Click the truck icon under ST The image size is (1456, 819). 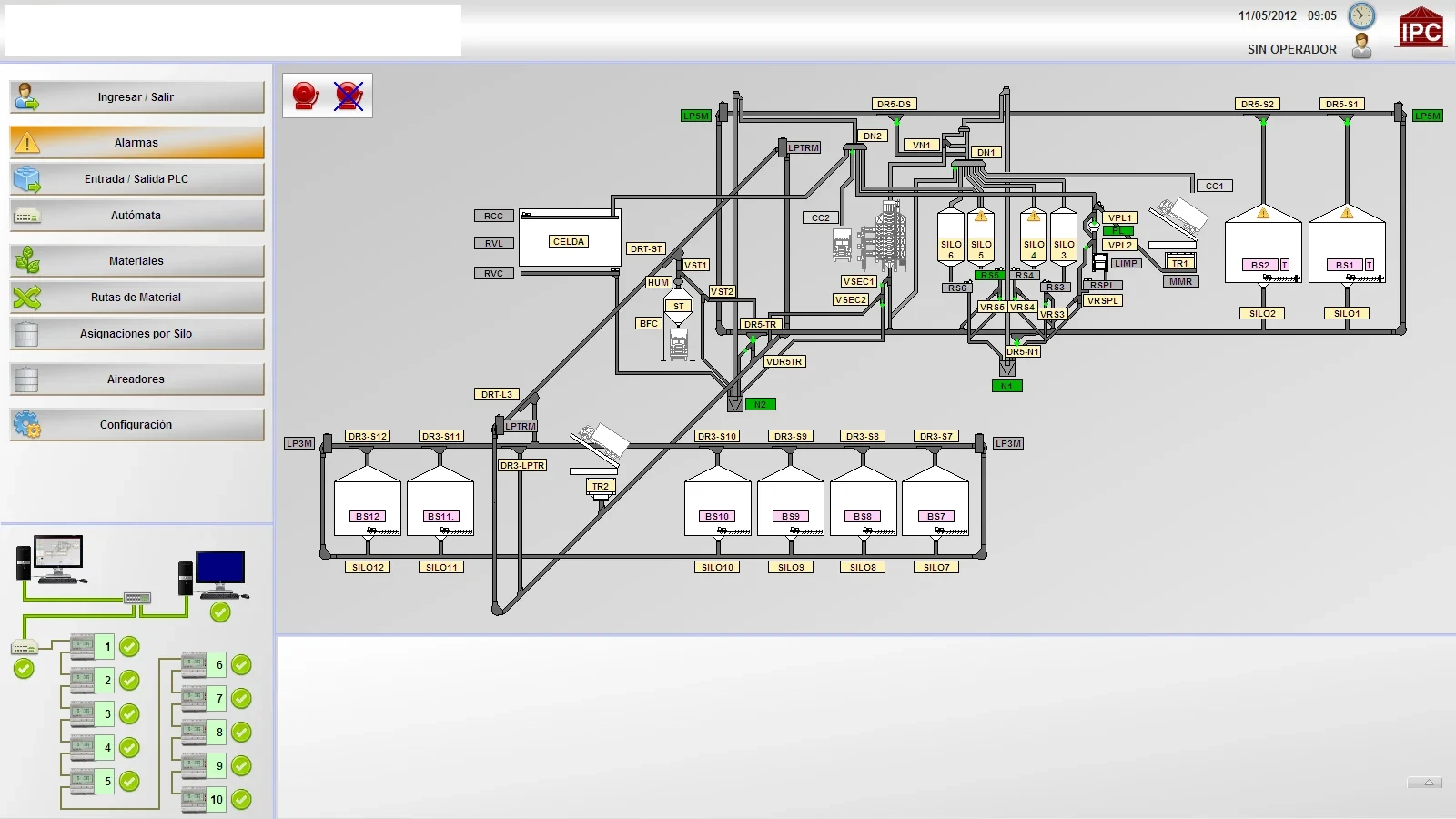[x=678, y=345]
